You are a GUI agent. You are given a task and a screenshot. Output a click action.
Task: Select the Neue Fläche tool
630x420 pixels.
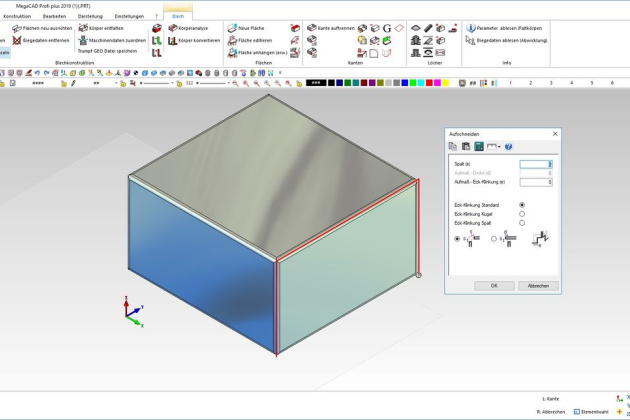click(x=249, y=28)
